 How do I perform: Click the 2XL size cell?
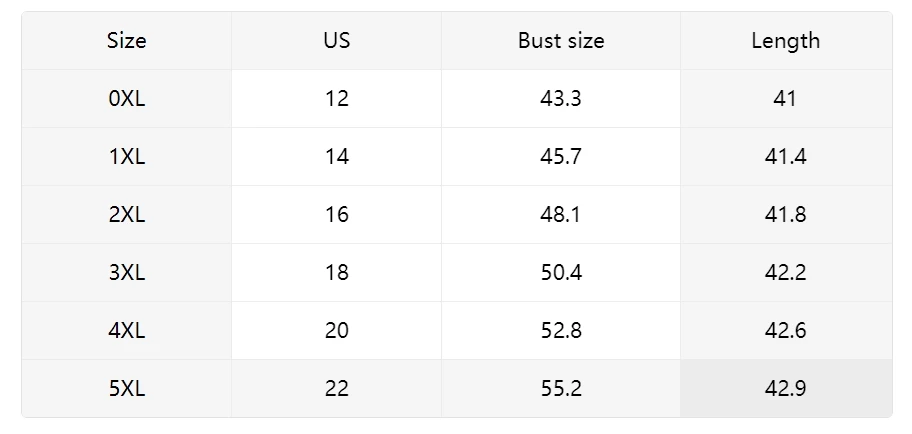(127, 215)
